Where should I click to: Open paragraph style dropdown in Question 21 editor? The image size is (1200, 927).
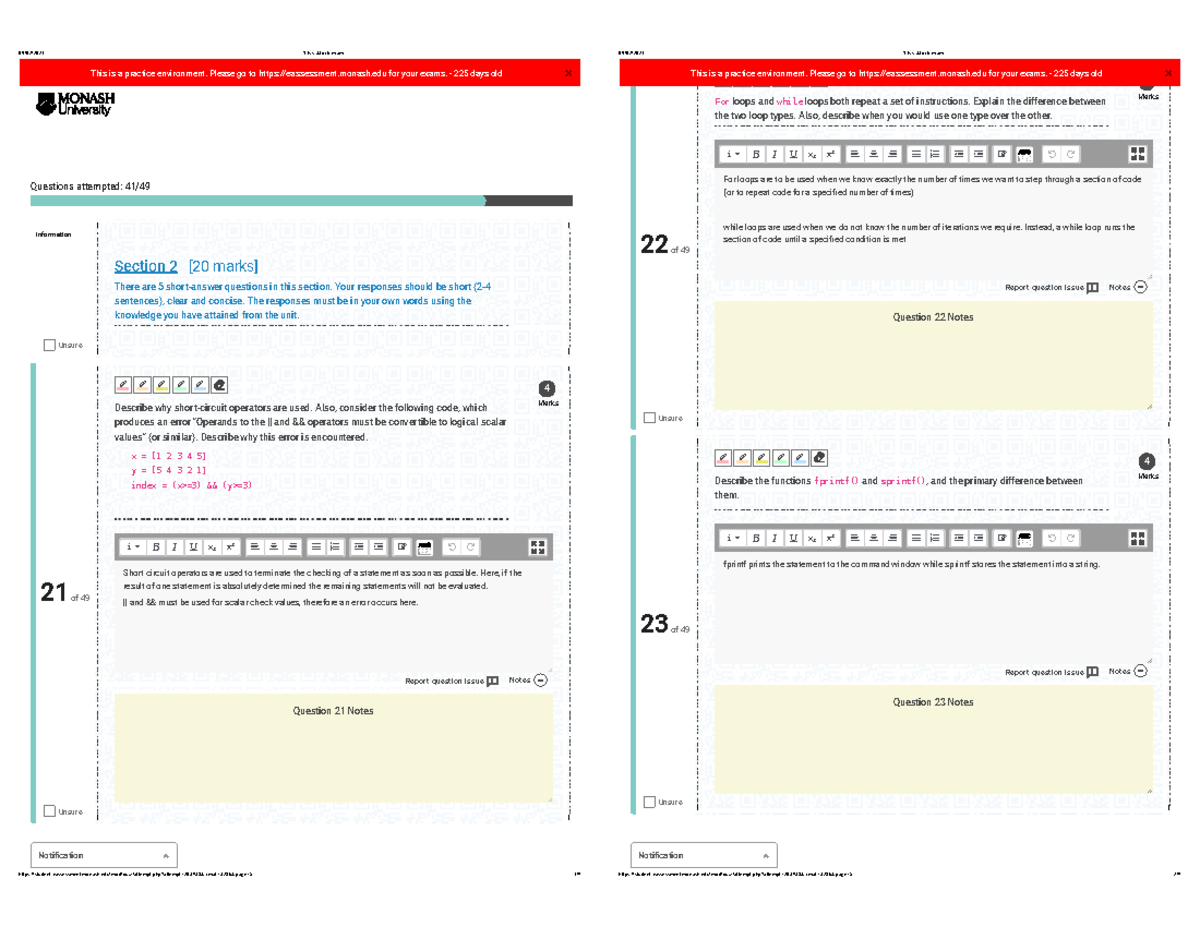(131, 547)
